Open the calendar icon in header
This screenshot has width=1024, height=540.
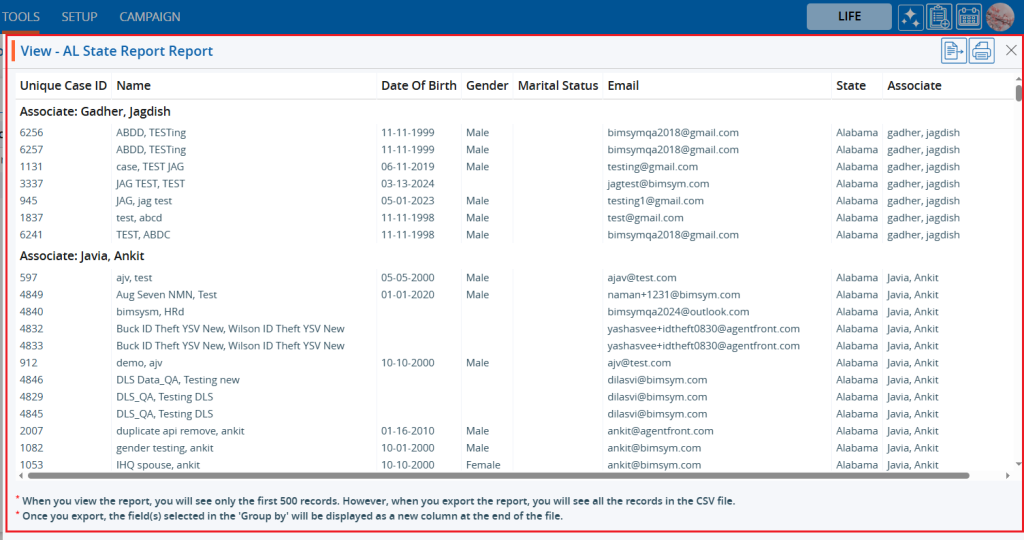[969, 17]
